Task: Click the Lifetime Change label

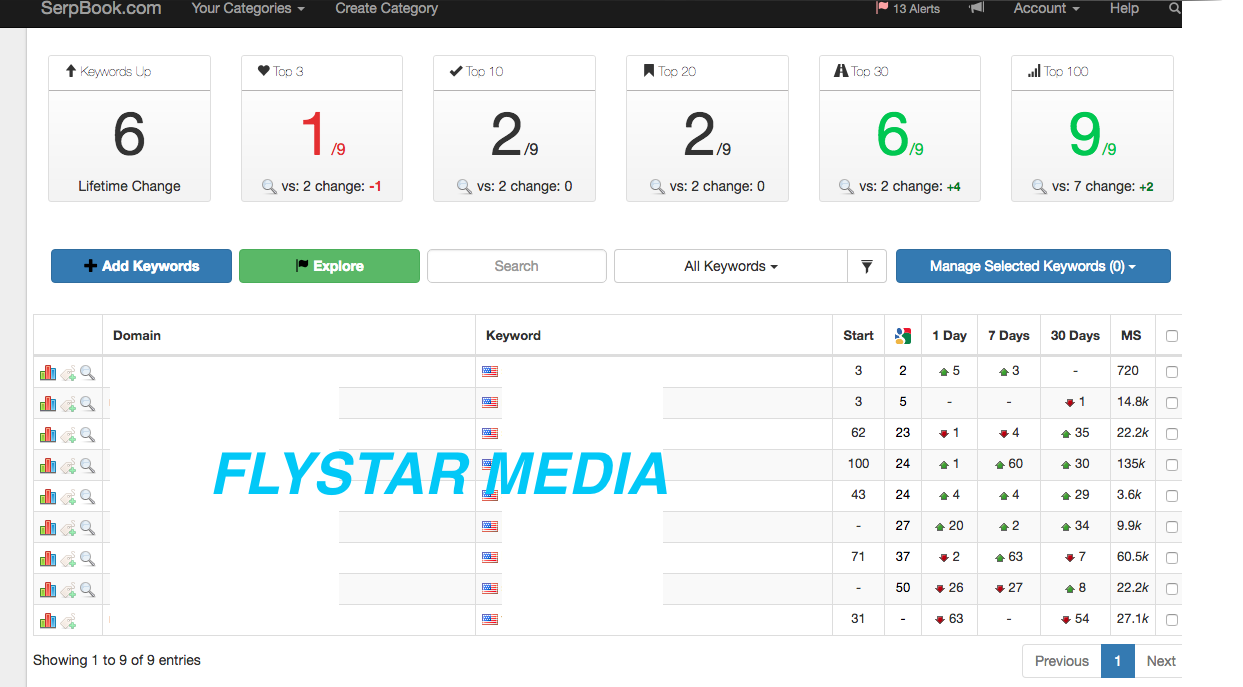Action: point(130,186)
